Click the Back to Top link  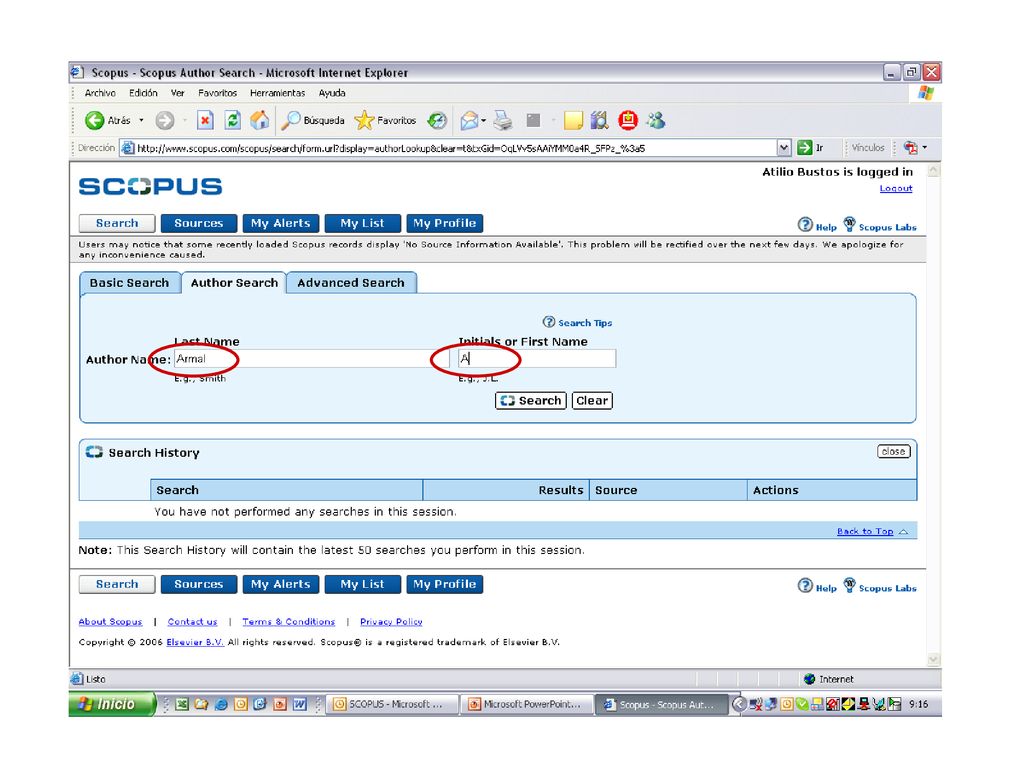[x=865, y=531]
